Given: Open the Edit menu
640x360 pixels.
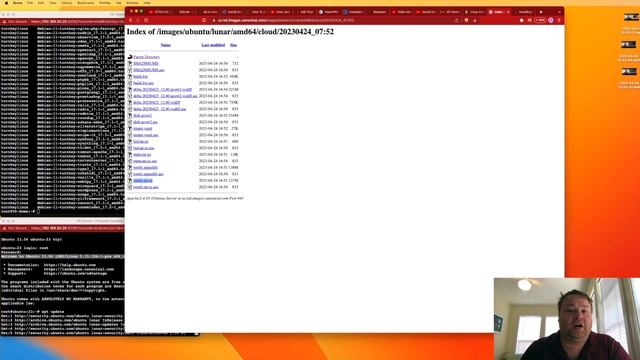Looking at the screenshot, I should pos(41,3).
